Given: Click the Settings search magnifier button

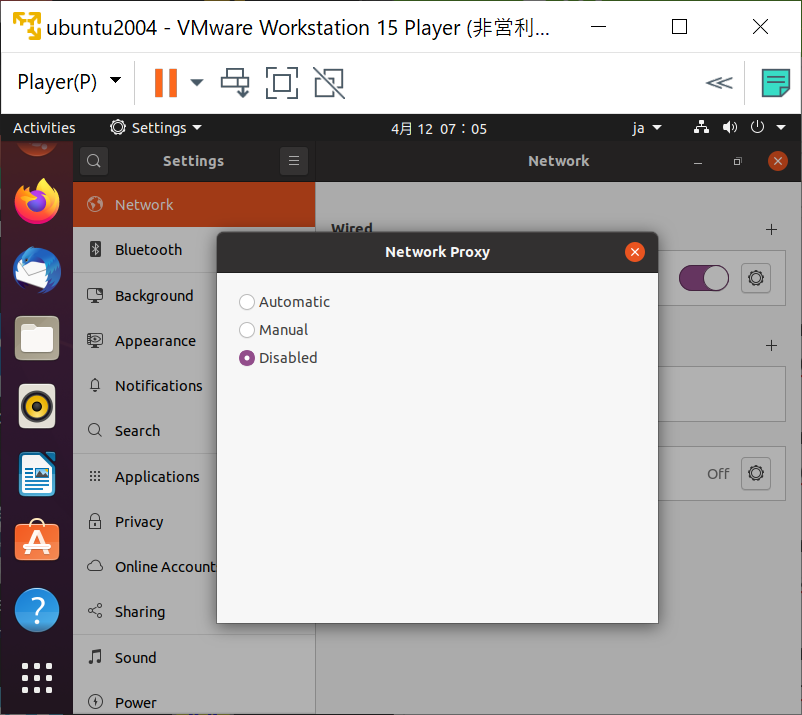Looking at the screenshot, I should coord(94,161).
